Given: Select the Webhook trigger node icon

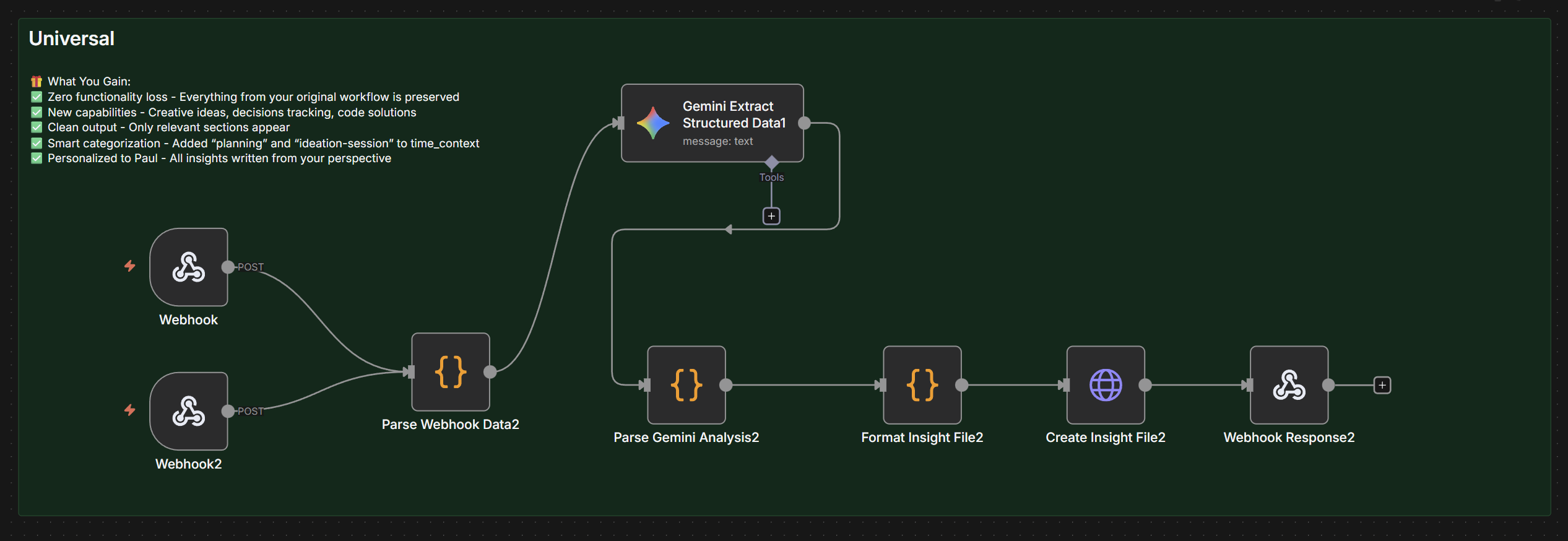Looking at the screenshot, I should pyautogui.click(x=189, y=267).
